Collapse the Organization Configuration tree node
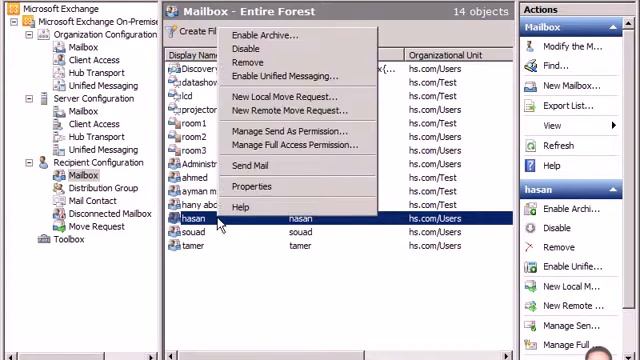The height and width of the screenshot is (360, 640). coord(29,35)
